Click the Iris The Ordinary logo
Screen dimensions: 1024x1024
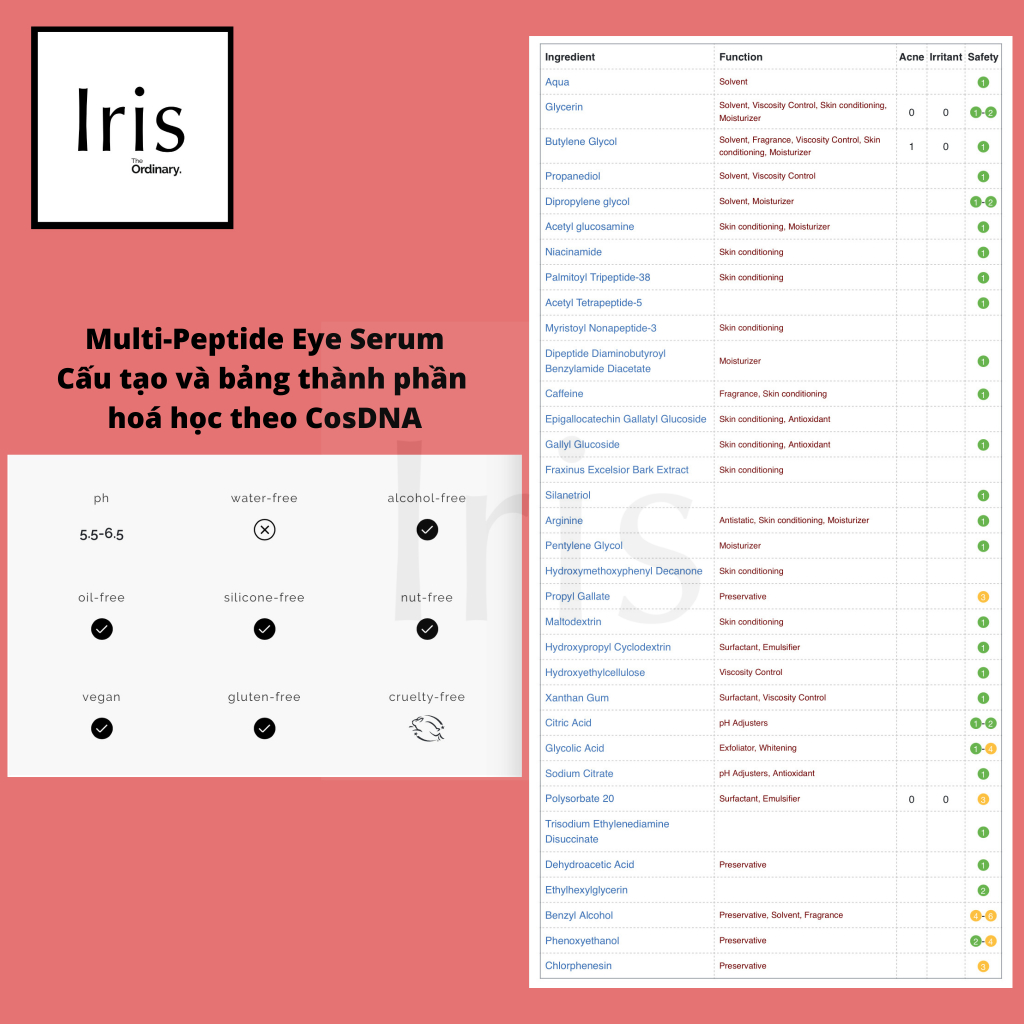pyautogui.click(x=132, y=128)
